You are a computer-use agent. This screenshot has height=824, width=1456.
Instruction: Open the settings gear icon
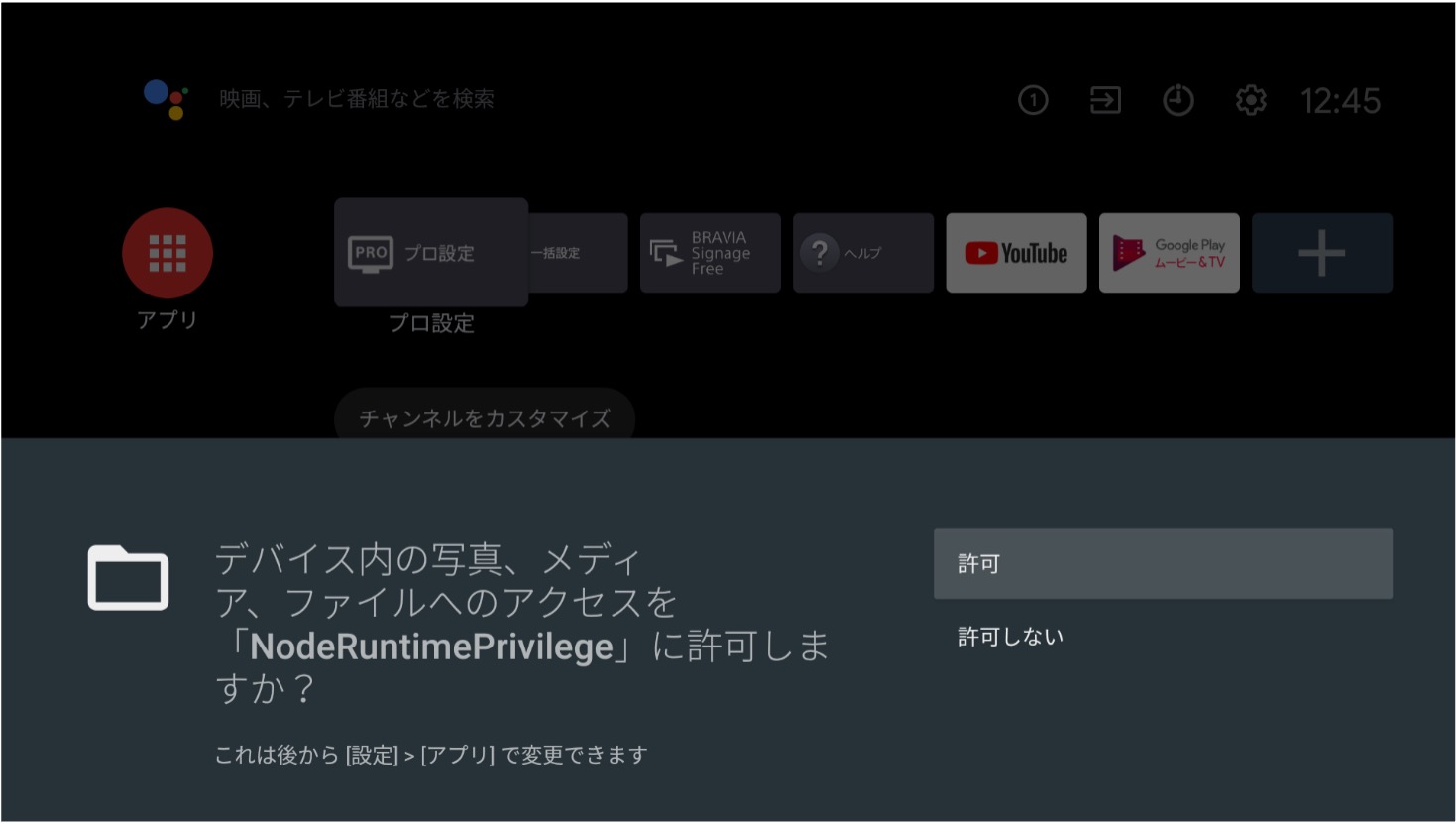(1251, 100)
